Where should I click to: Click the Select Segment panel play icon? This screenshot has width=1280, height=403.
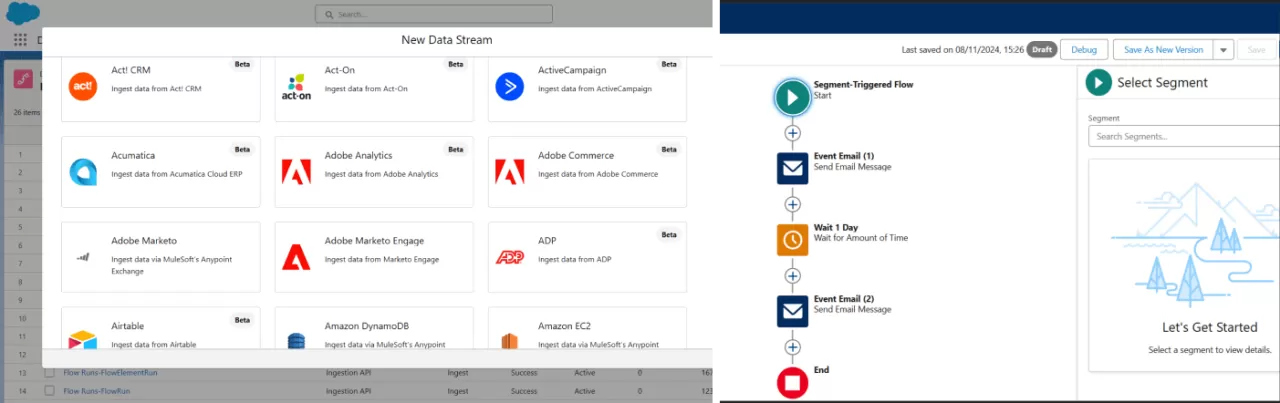point(1099,82)
